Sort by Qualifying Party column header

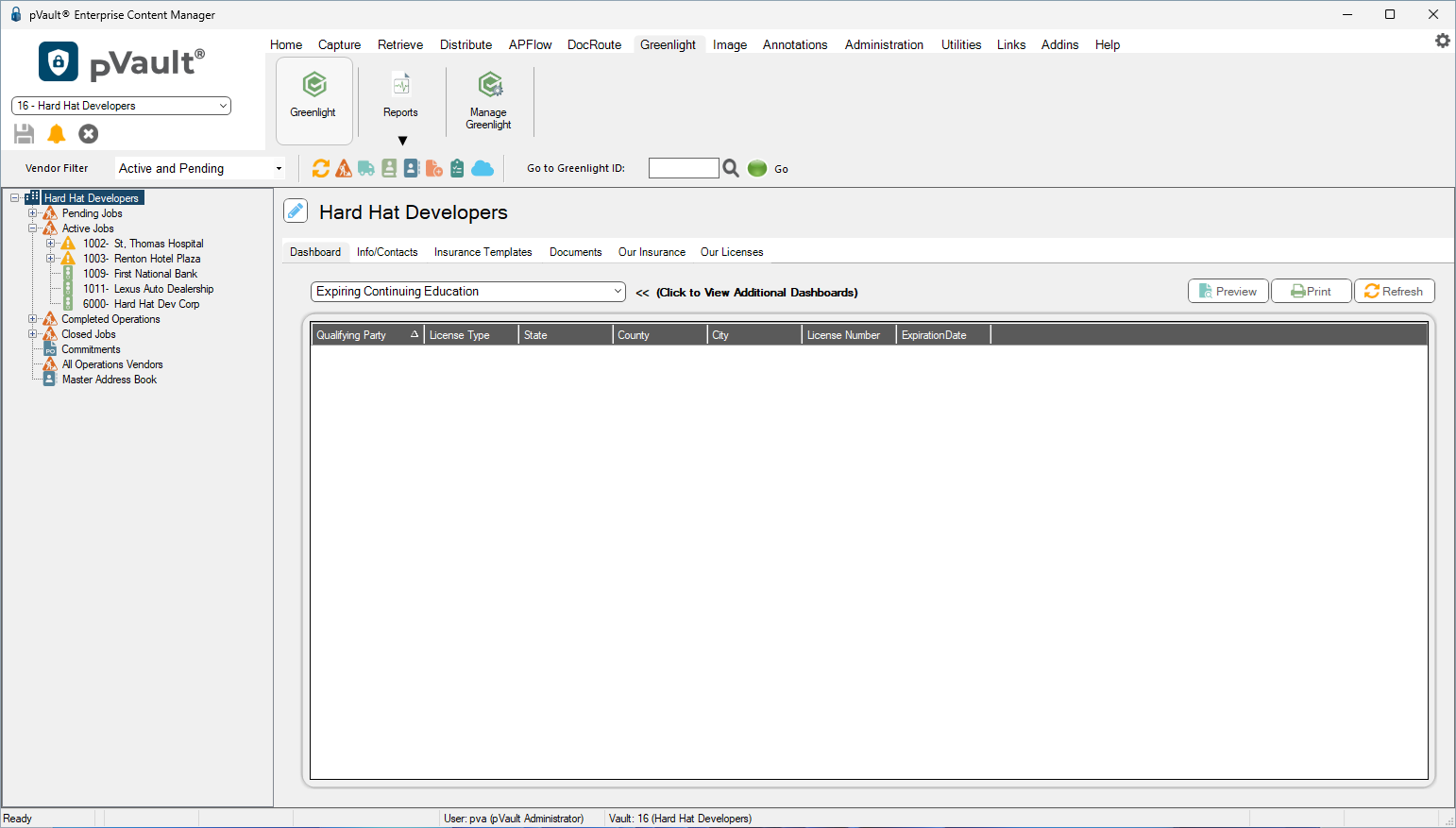click(367, 335)
